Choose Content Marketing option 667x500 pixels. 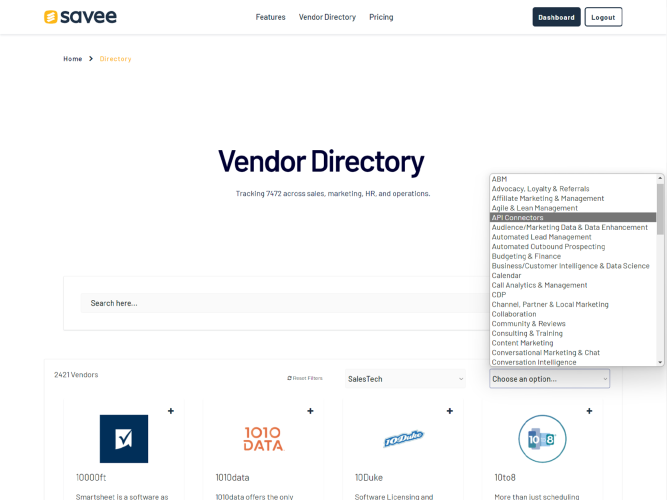pos(573,343)
